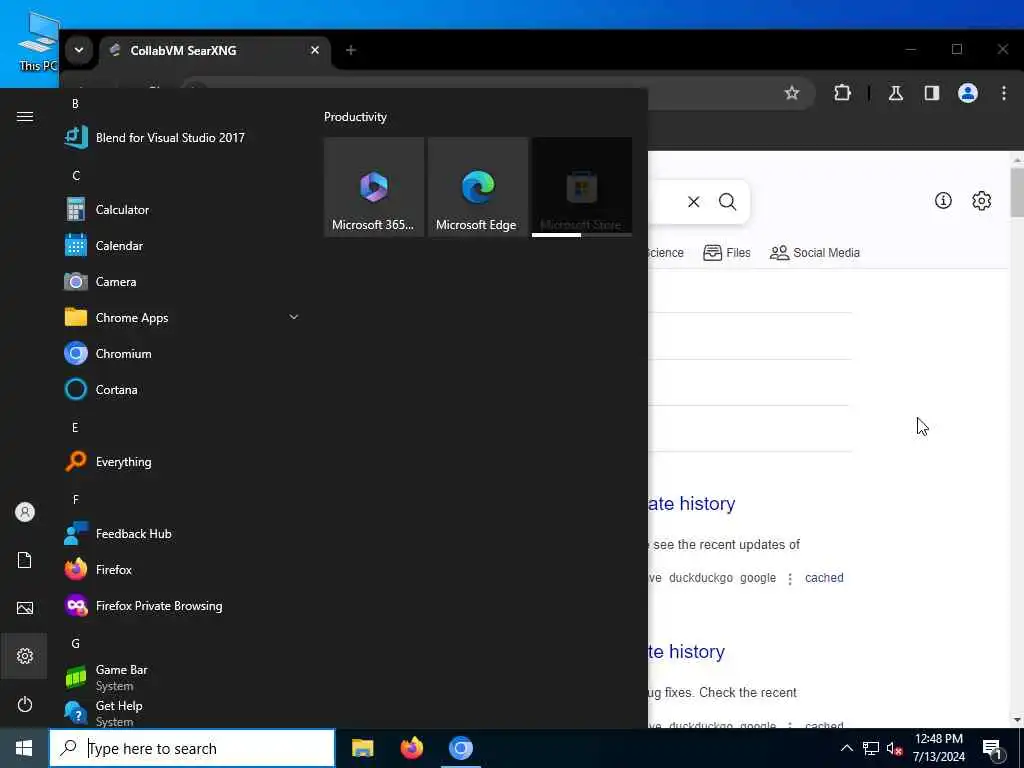Viewport: 1024px width, 768px height.
Task: Jump to the F letter group header
Action: 75,500
